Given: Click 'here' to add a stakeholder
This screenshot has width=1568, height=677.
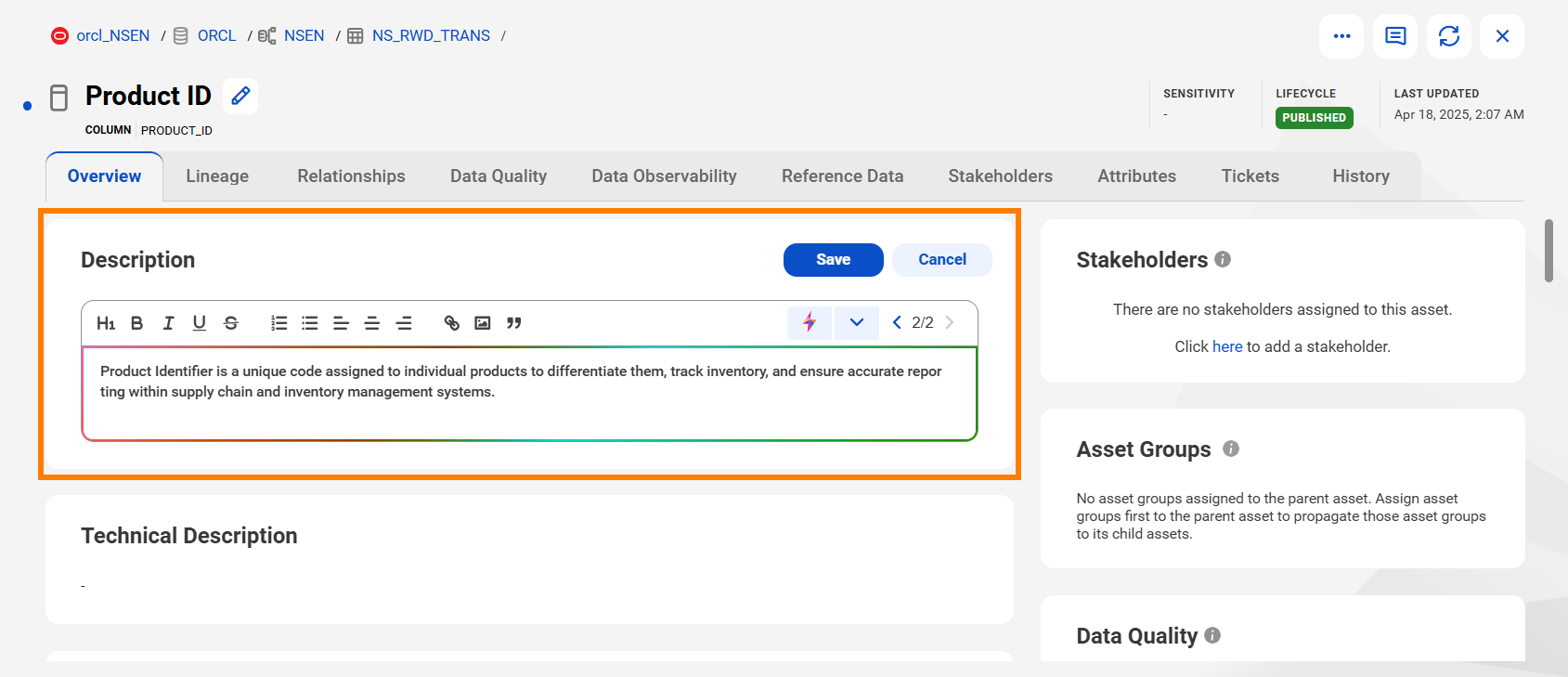Looking at the screenshot, I should pyautogui.click(x=1226, y=346).
